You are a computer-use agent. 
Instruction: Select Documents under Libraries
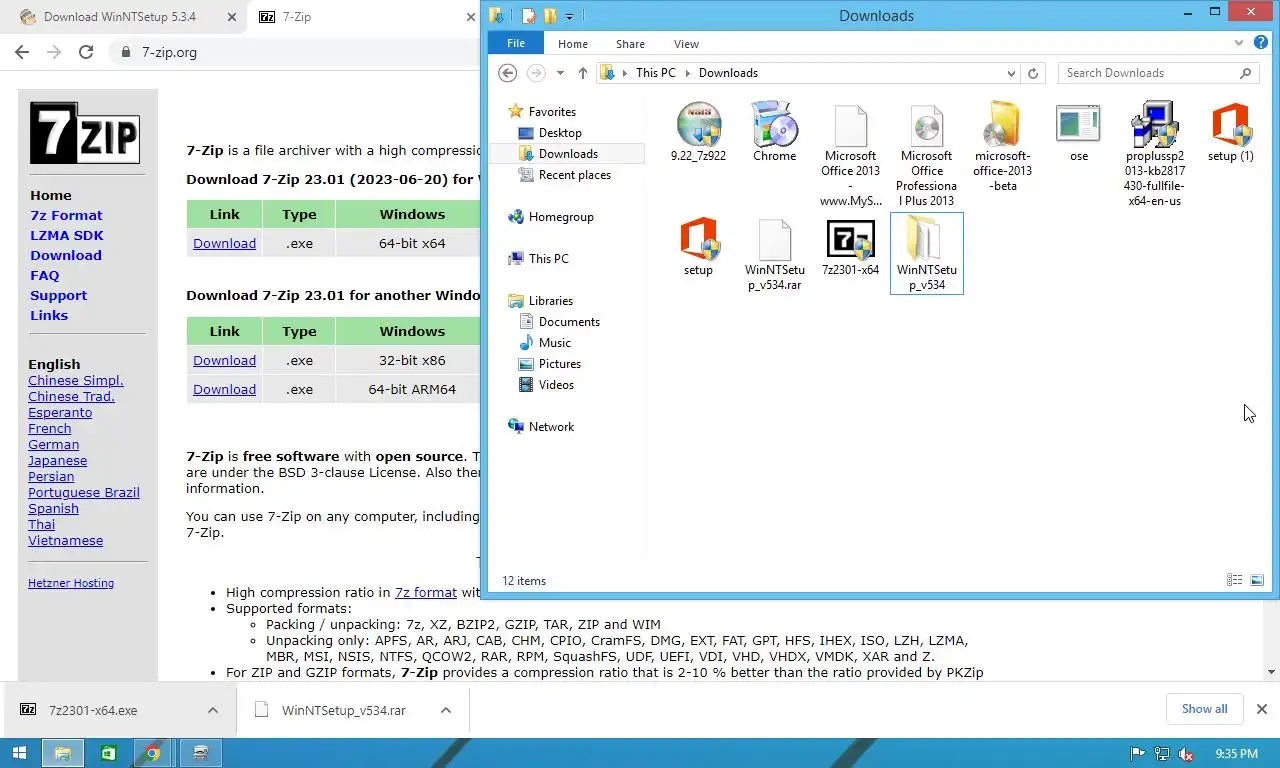pos(569,321)
